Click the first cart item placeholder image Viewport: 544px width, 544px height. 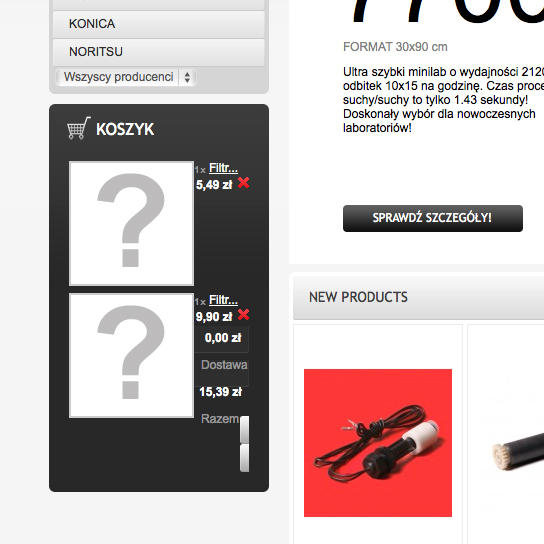131,223
